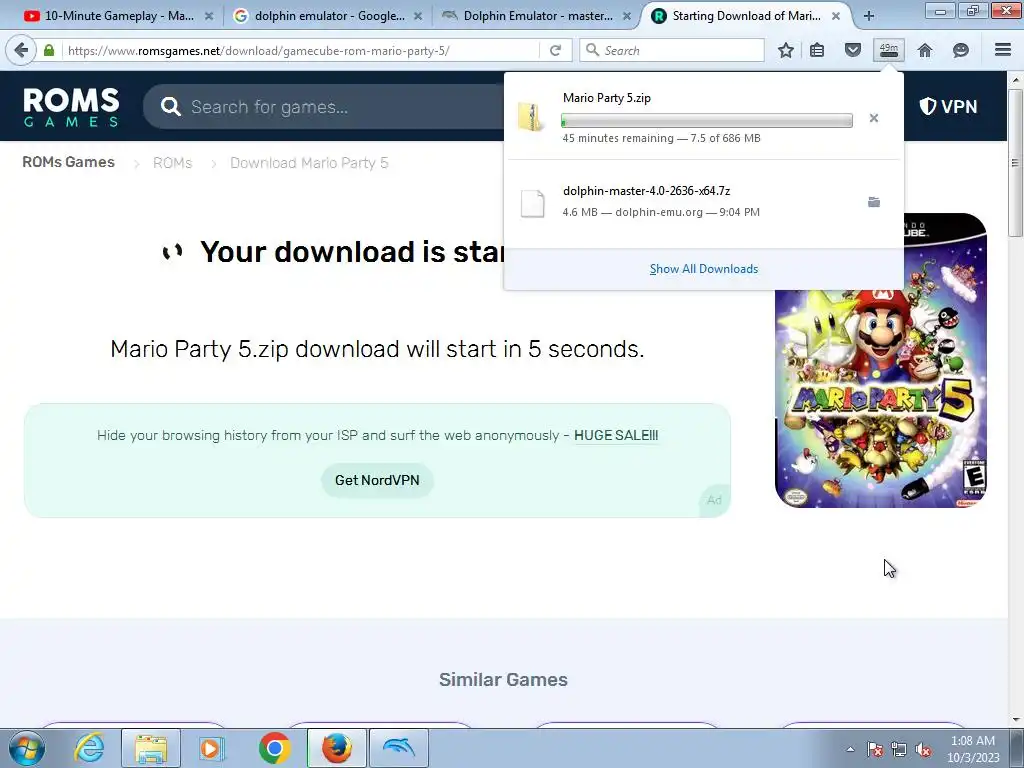This screenshot has width=1024, height=768.
Task: Cancel the Mario Party 5.zip download
Action: click(874, 118)
